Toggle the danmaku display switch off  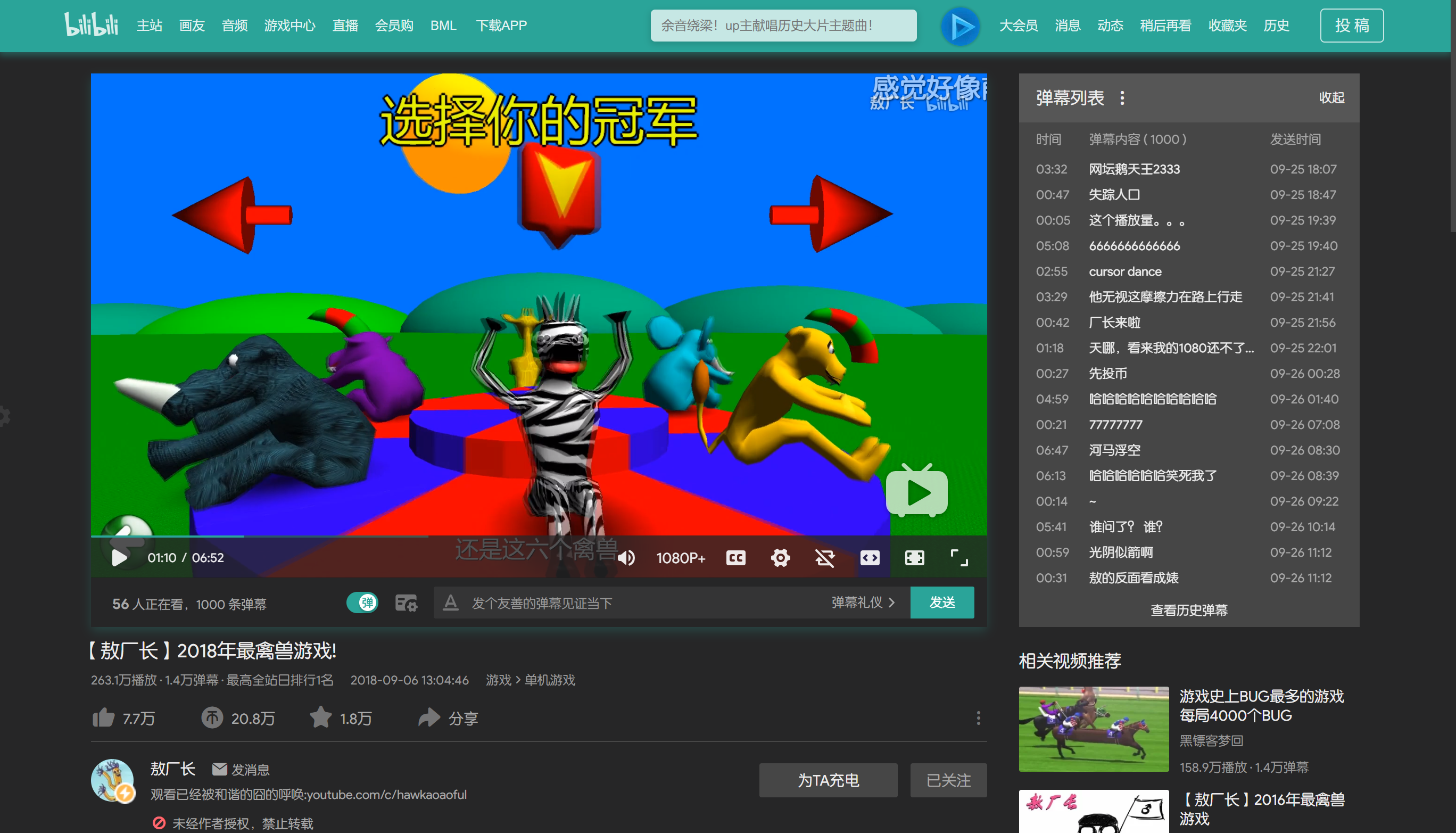362,603
